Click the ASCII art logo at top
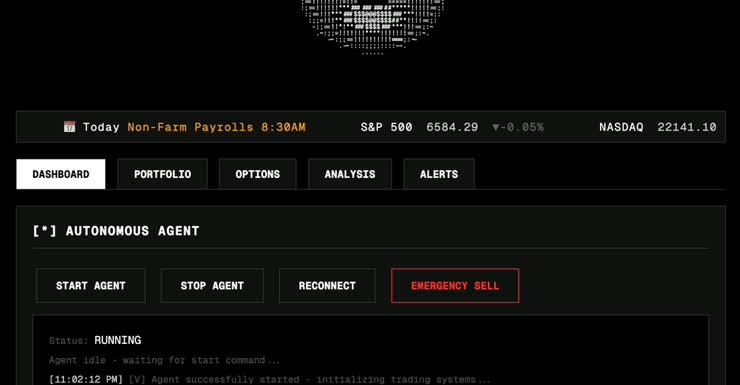The image size is (740, 385). tap(372, 26)
